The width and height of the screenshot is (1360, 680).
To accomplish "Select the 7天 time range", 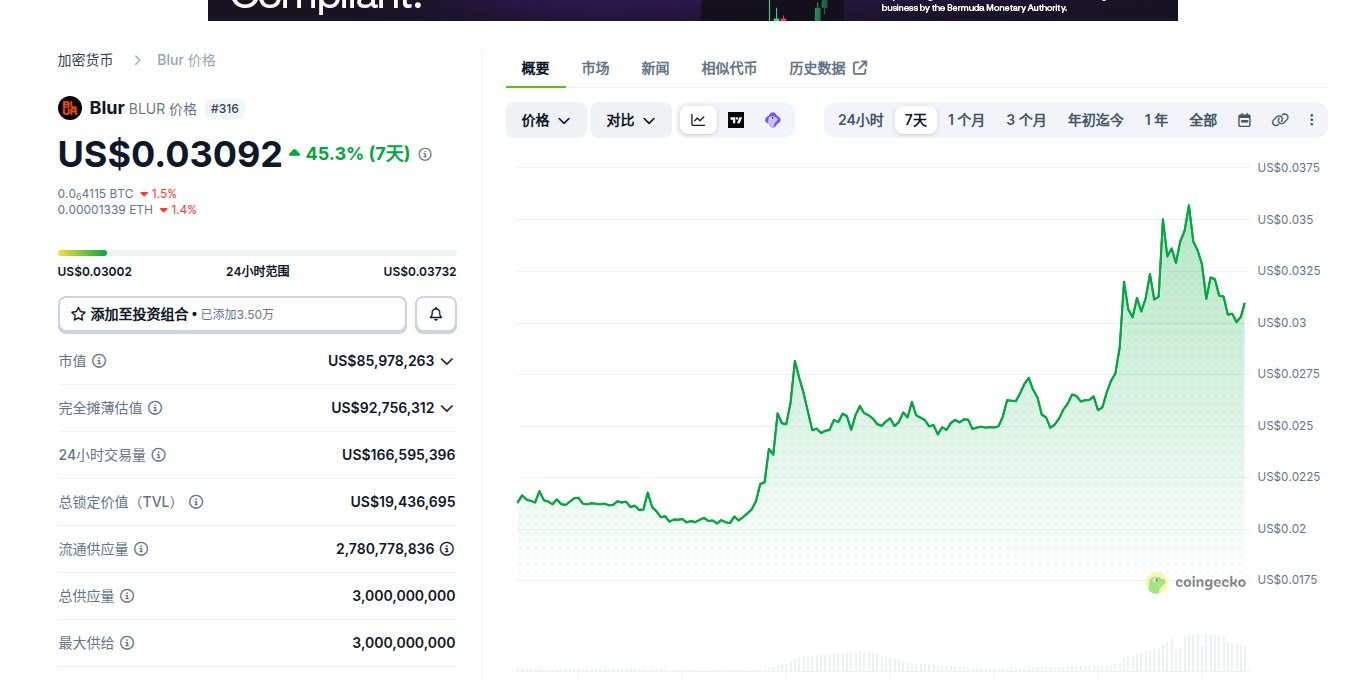I will [916, 120].
